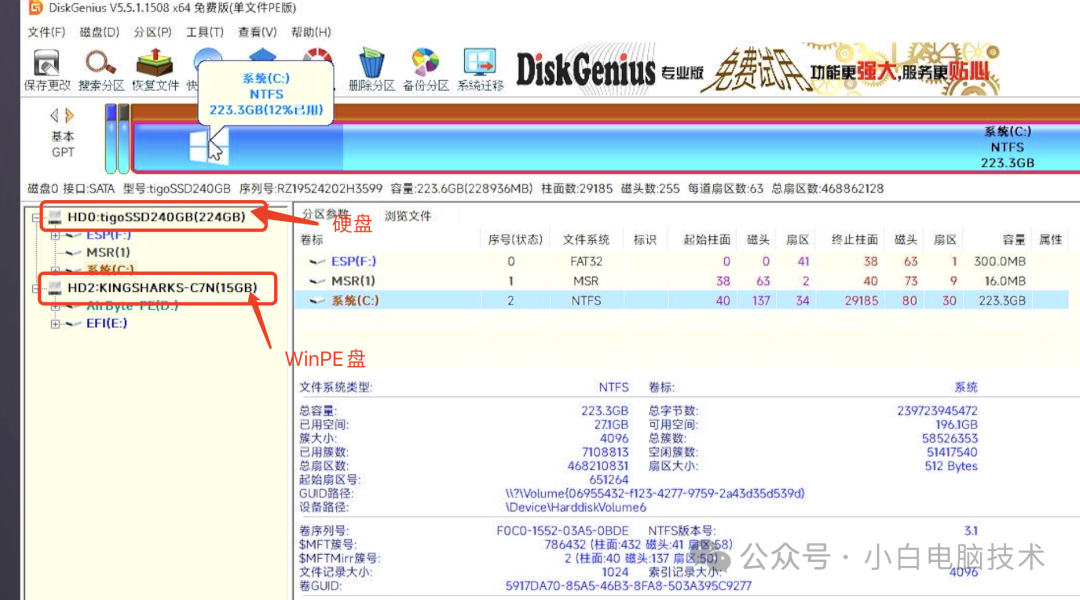The height and width of the screenshot is (600, 1080).
Task: Go to next disk with orange right arrow
Action: click(x=69, y=115)
